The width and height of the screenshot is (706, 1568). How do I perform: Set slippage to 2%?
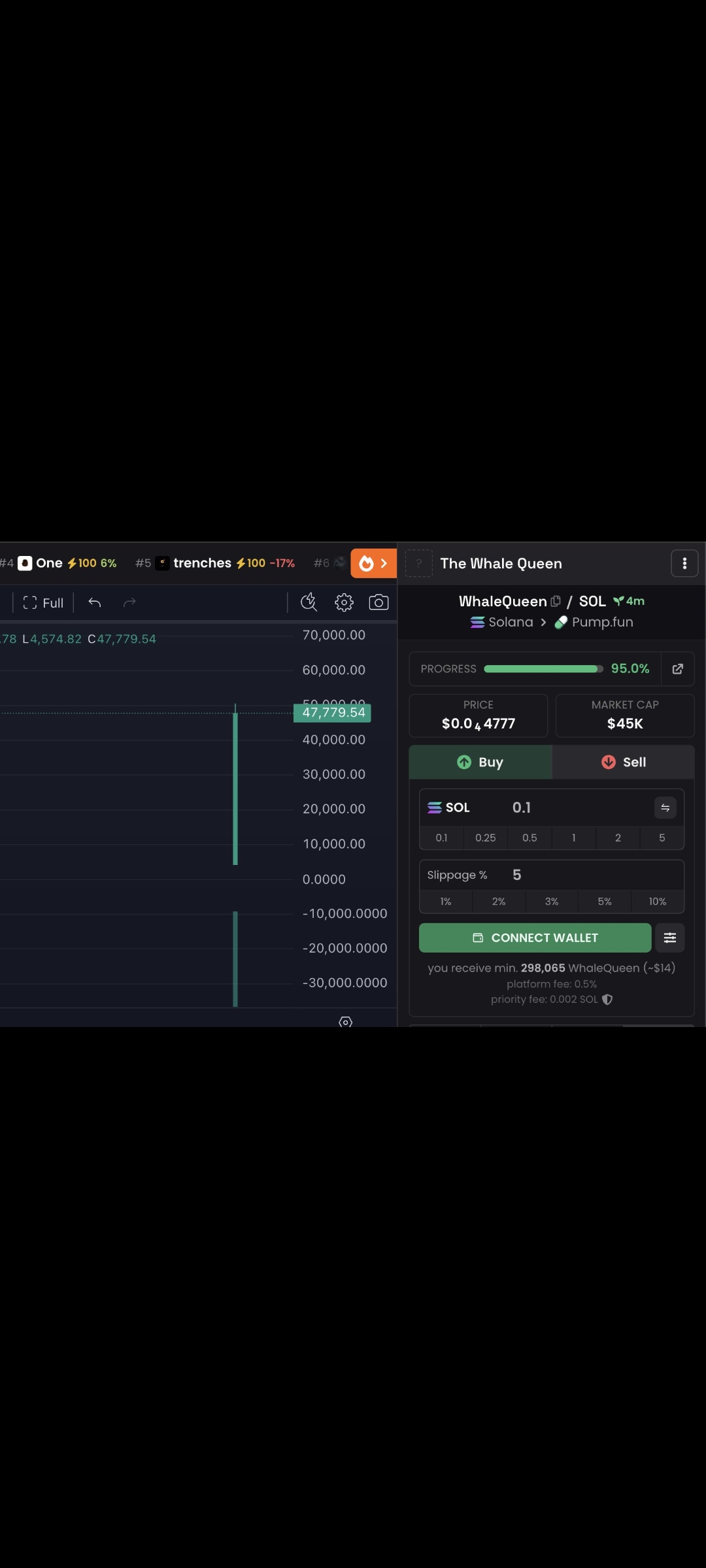tap(499, 902)
